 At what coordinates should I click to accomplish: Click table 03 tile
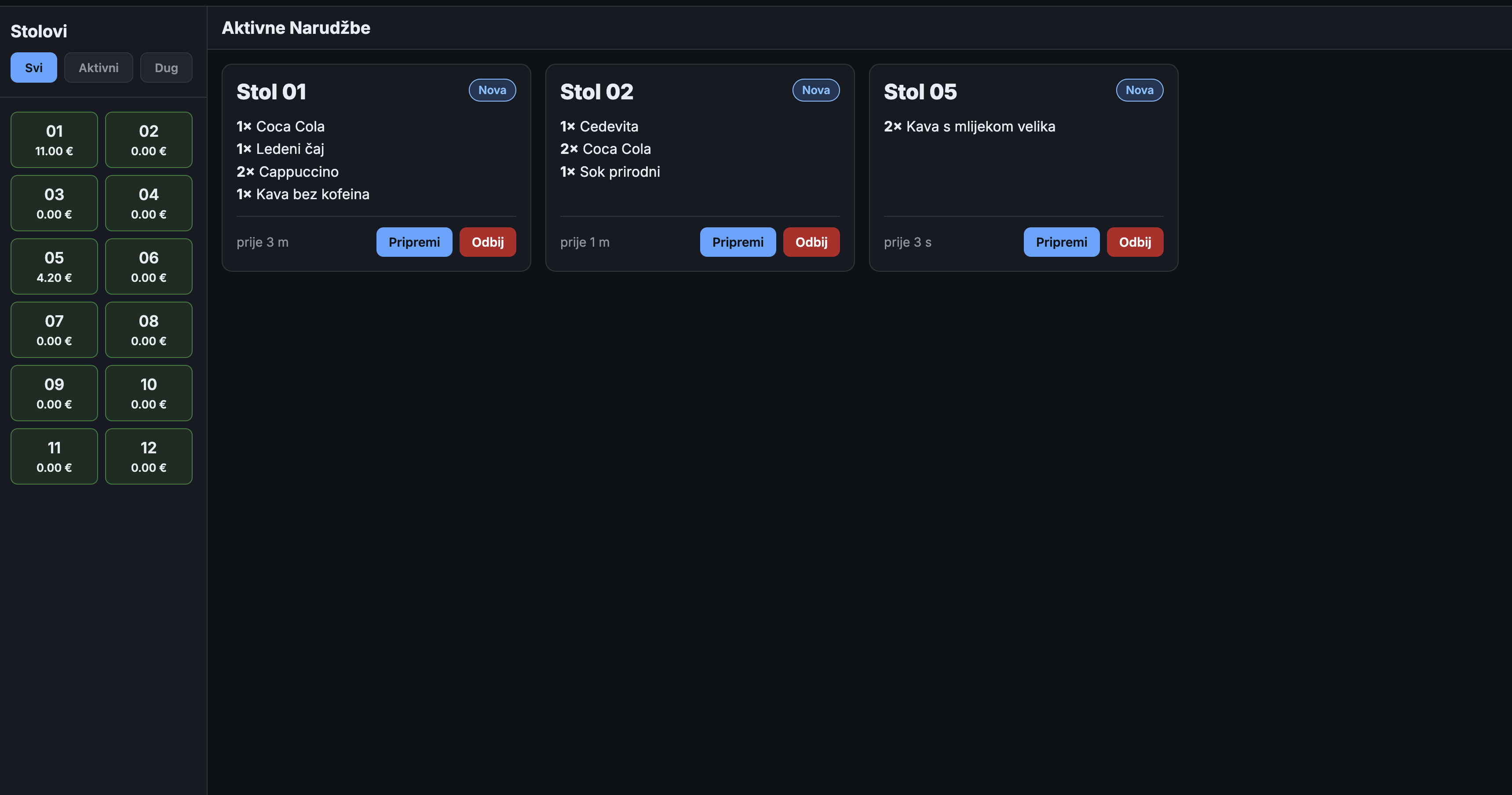[x=54, y=203]
